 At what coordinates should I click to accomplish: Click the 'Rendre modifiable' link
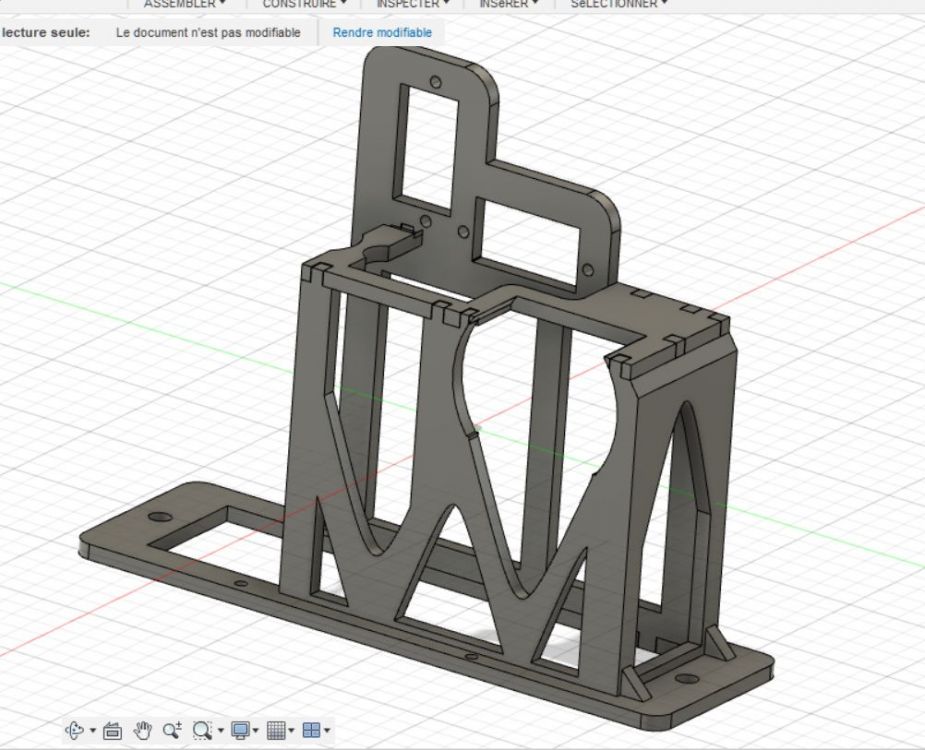[382, 32]
